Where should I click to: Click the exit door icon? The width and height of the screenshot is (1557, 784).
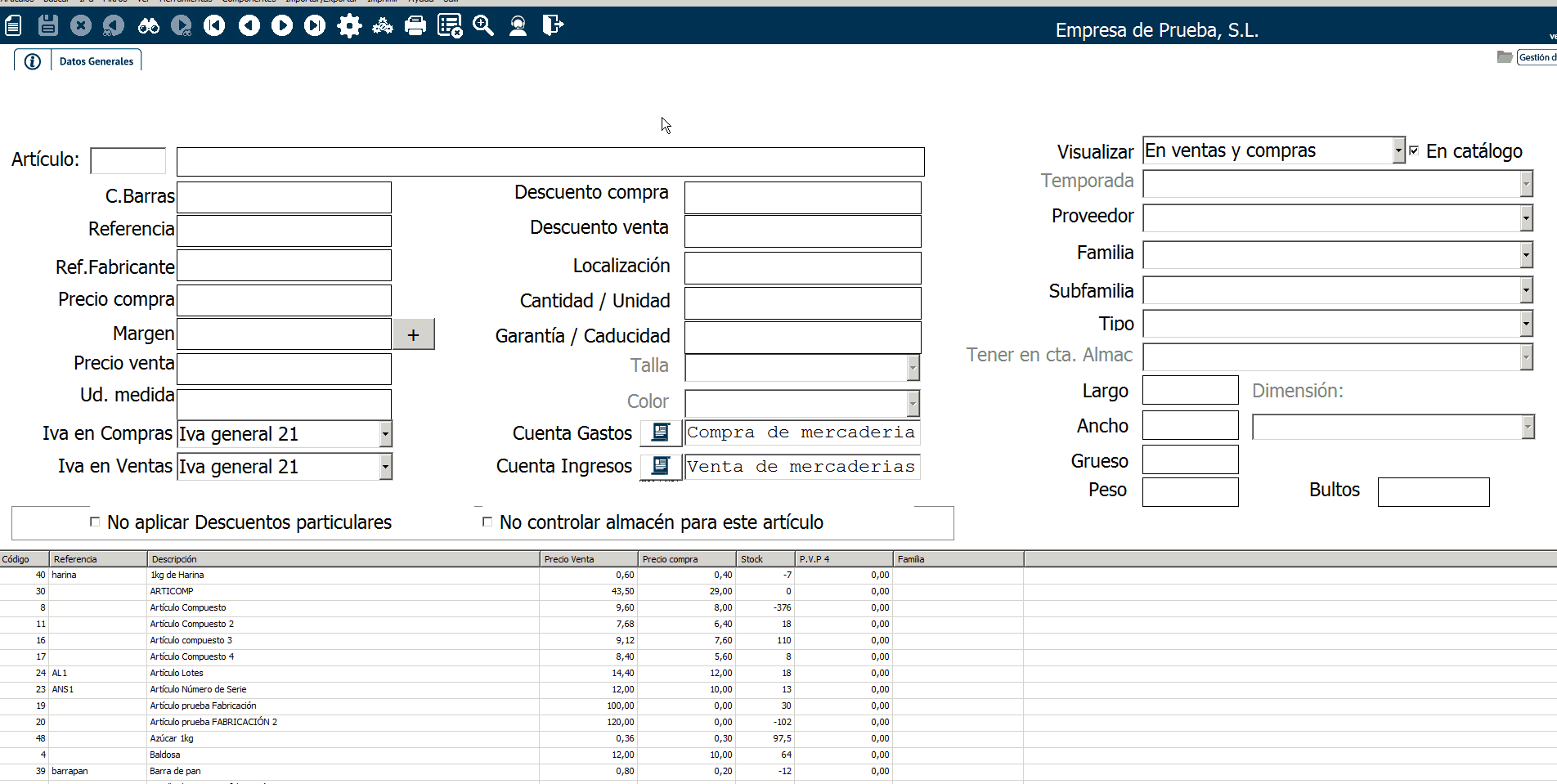pos(553,26)
